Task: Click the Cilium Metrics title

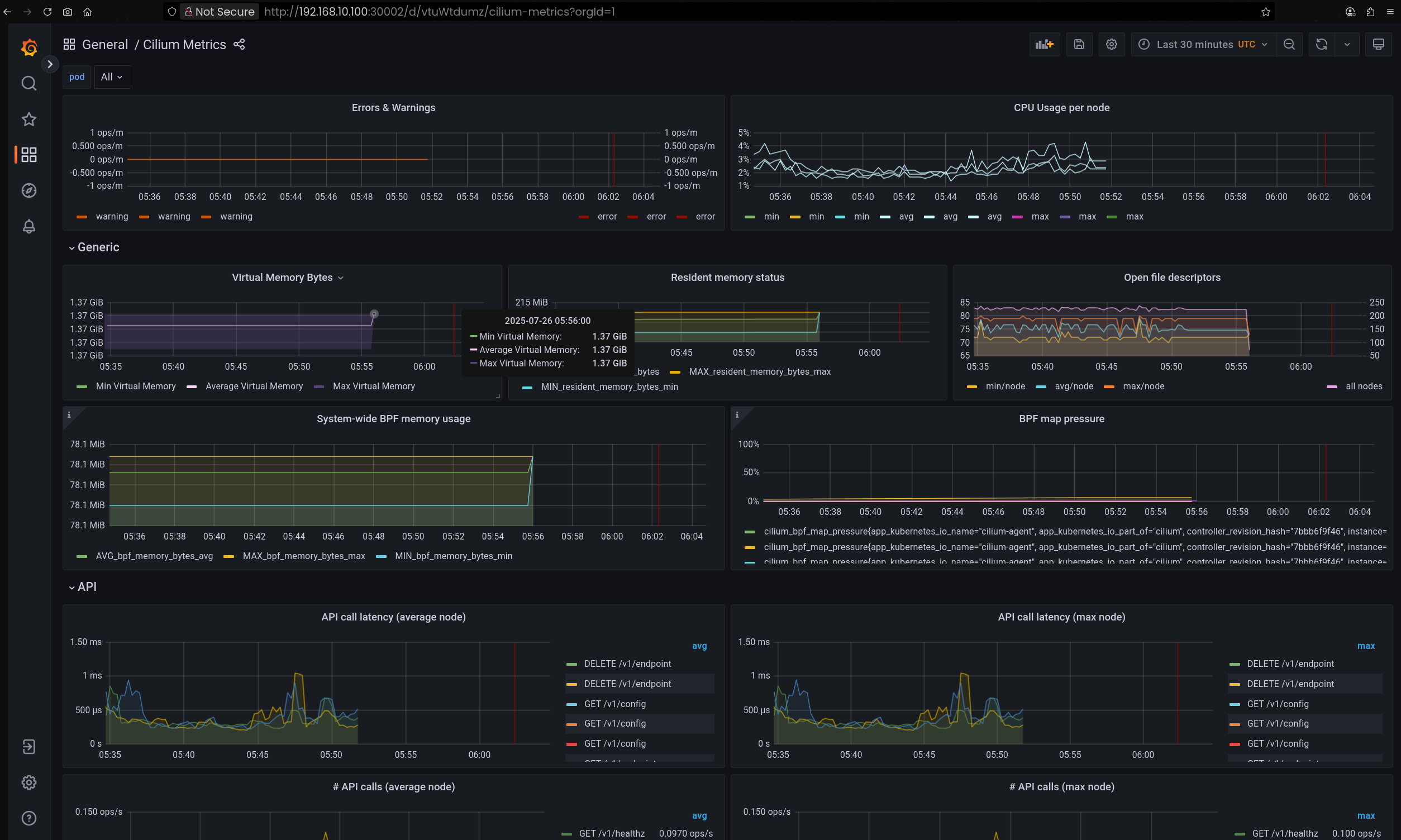Action: (x=184, y=44)
